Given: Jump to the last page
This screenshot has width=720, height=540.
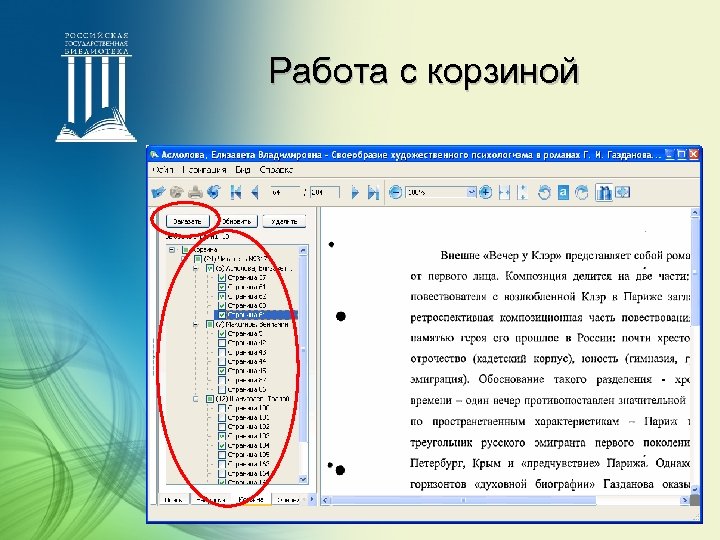Looking at the screenshot, I should coord(373,192).
